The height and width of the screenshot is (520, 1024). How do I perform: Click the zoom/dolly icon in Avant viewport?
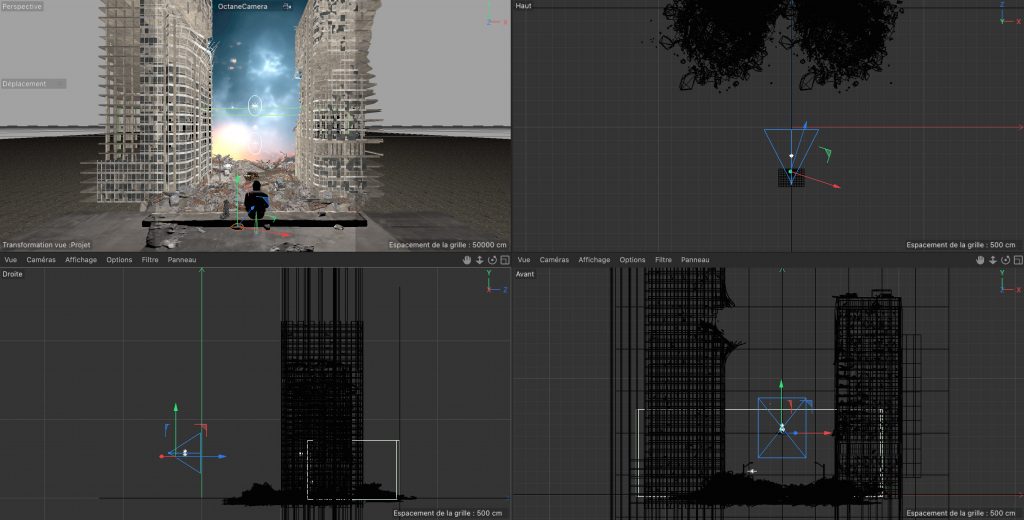pos(992,260)
